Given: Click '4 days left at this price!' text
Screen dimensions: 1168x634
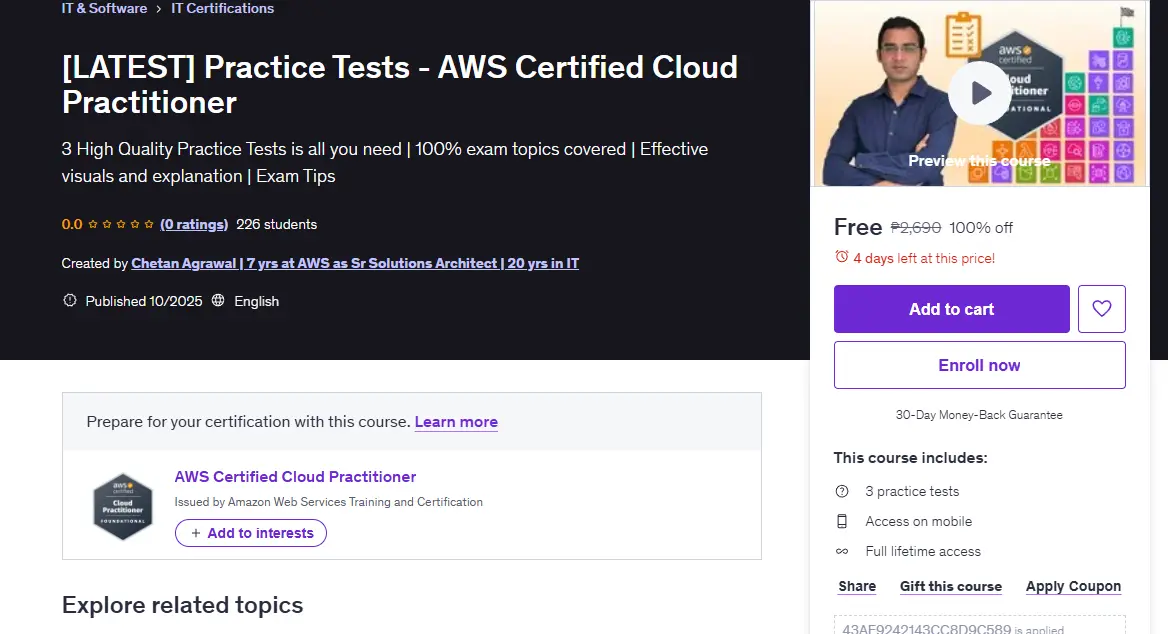Looking at the screenshot, I should [924, 259].
